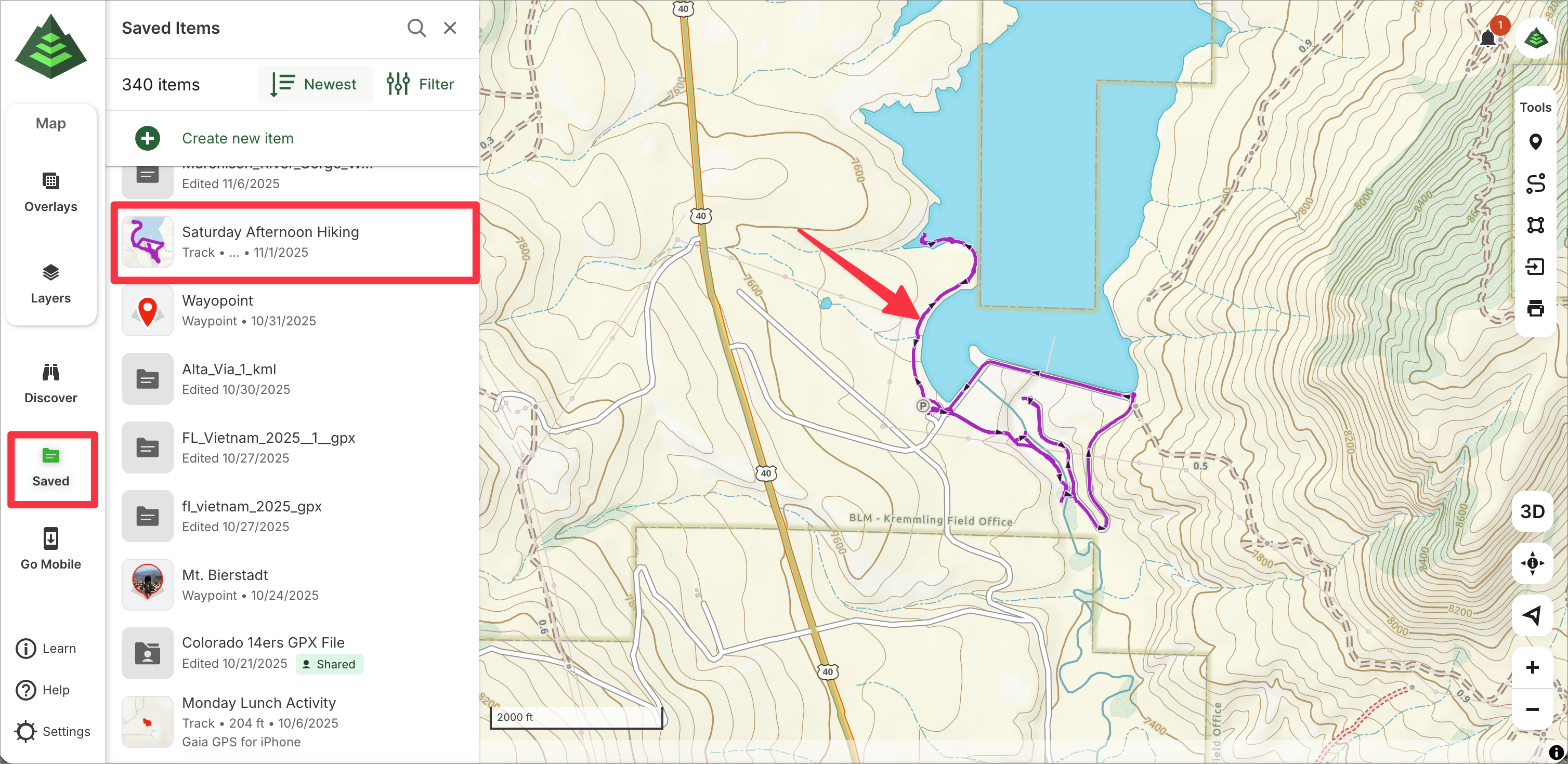Image resolution: width=1568 pixels, height=764 pixels.
Task: Select the route creation tool
Action: [1535, 183]
